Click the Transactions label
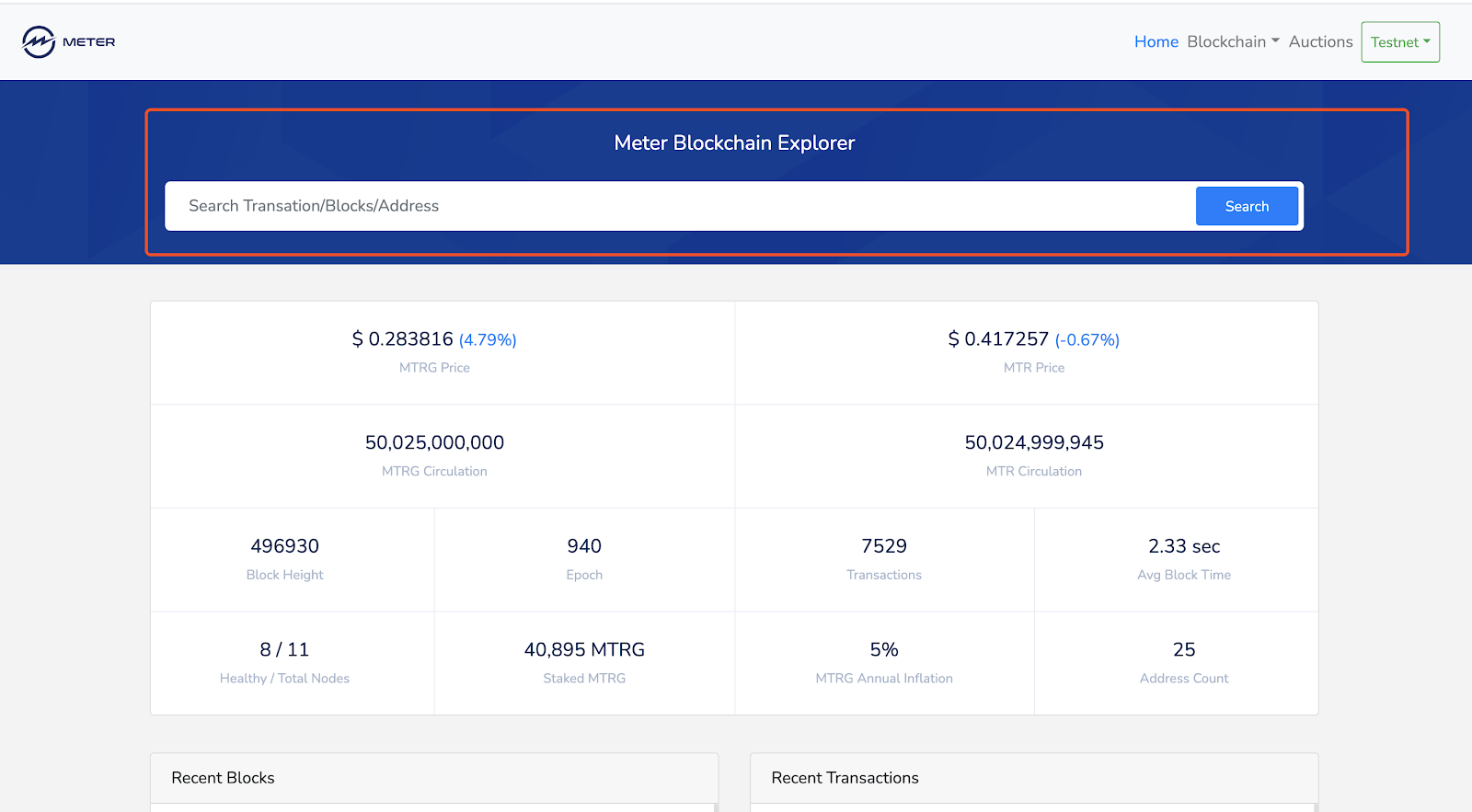 coord(884,575)
